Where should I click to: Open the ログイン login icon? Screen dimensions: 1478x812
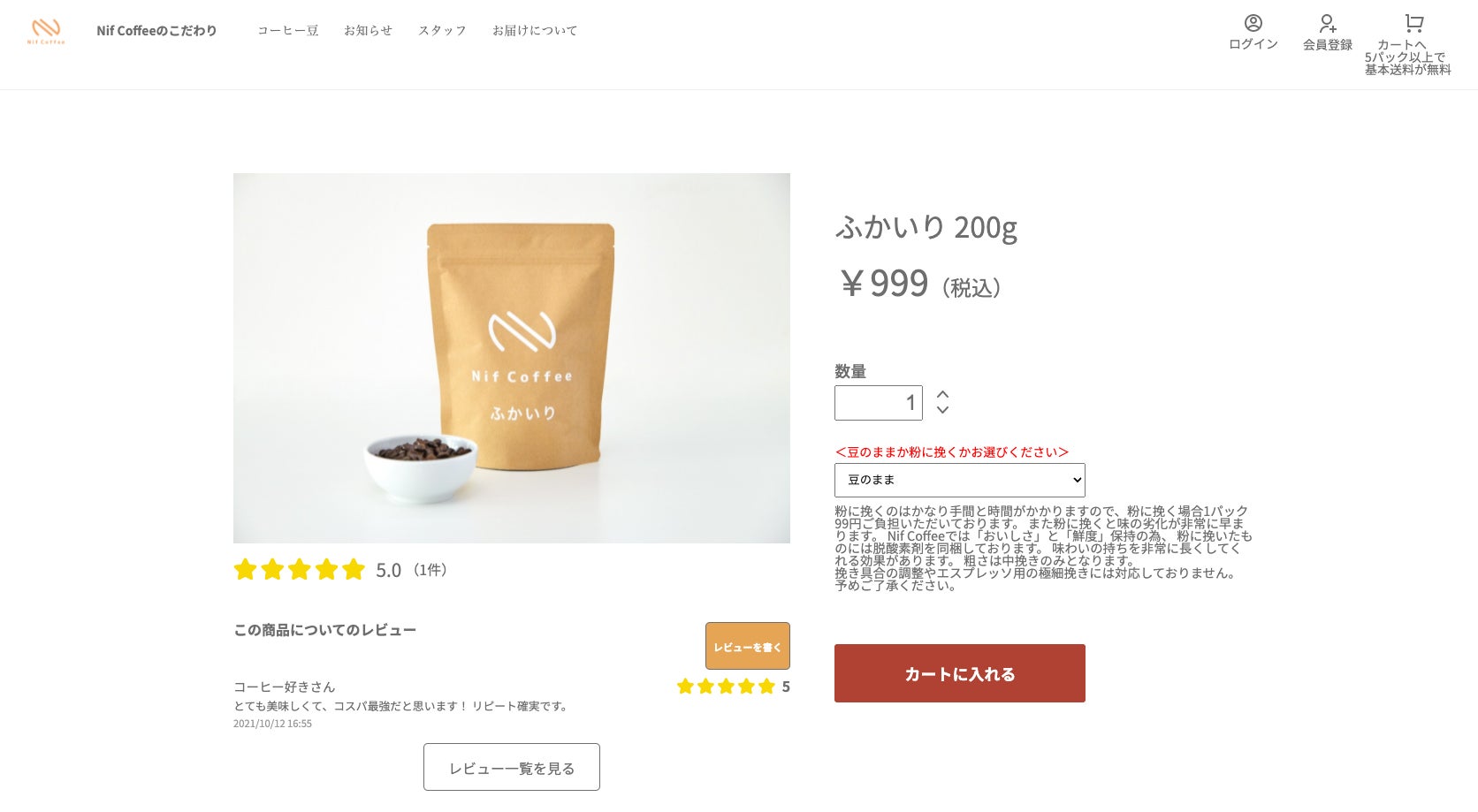[1253, 23]
